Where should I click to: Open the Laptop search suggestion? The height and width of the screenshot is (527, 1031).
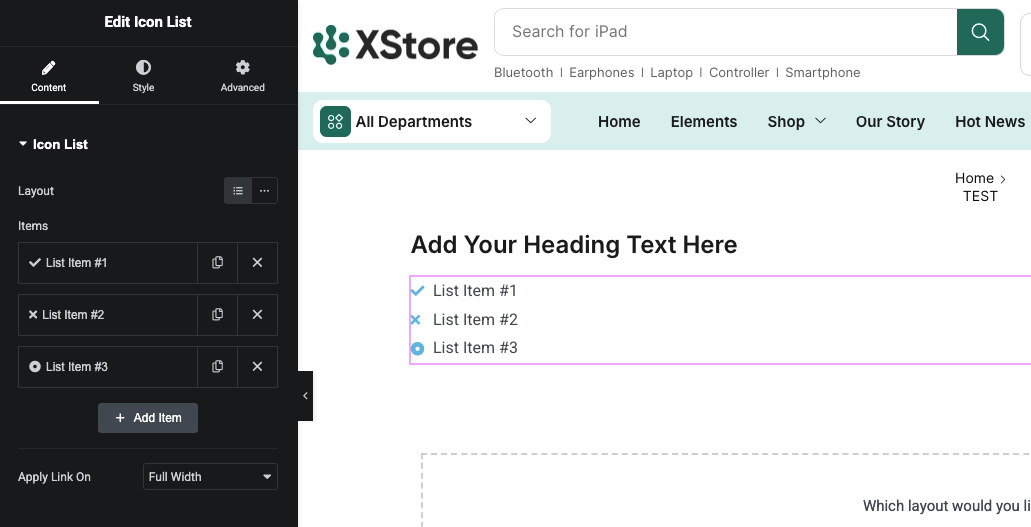(671, 72)
